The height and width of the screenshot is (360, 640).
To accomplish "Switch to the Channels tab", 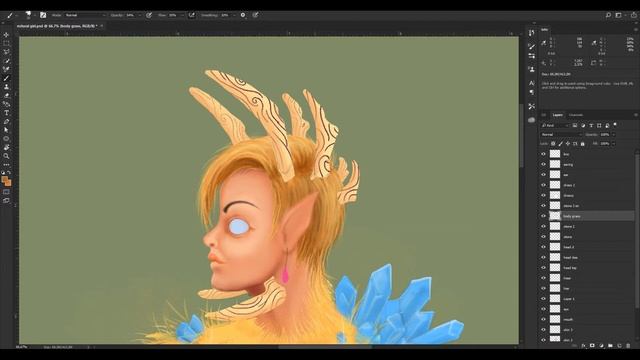I will point(576,115).
